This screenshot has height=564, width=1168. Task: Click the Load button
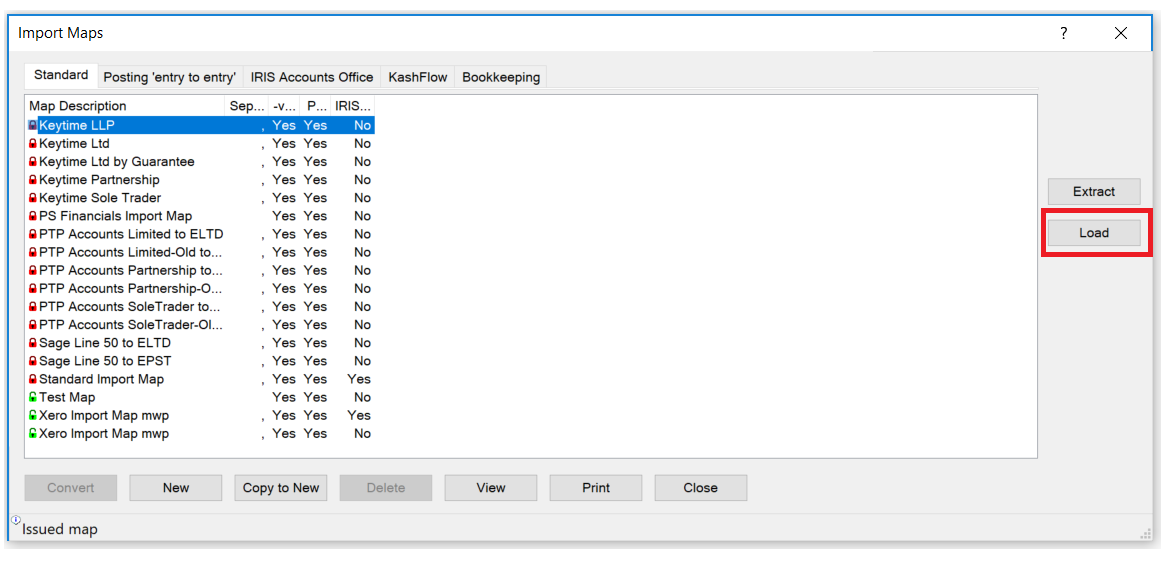tap(1094, 232)
